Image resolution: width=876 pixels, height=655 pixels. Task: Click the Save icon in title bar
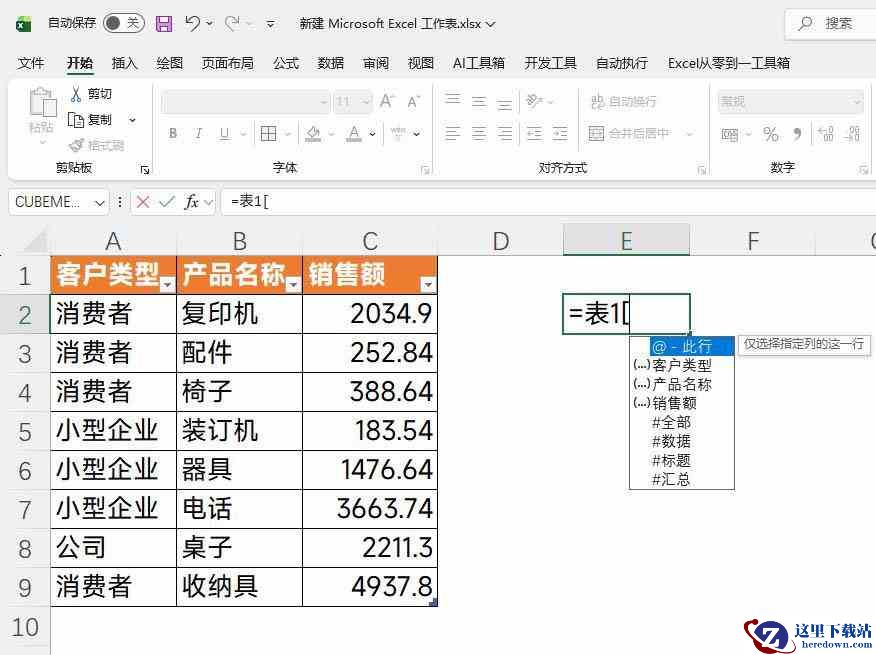coord(164,23)
